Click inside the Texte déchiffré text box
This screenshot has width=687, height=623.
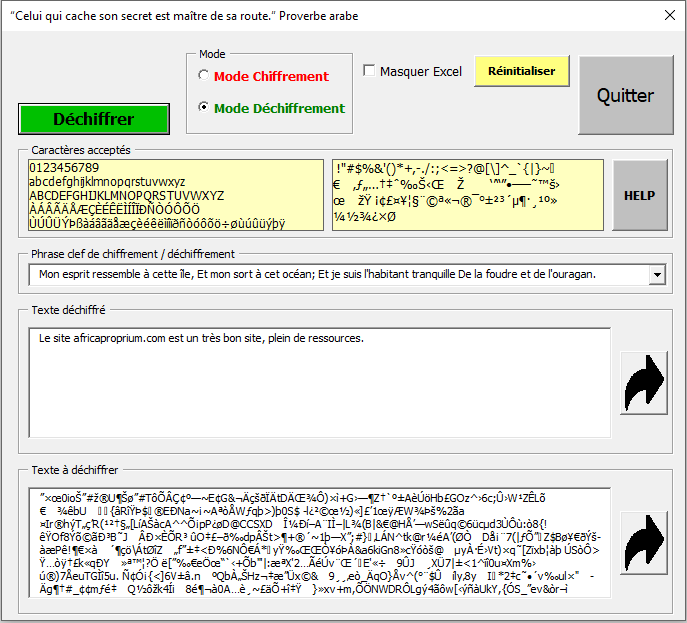(320, 380)
